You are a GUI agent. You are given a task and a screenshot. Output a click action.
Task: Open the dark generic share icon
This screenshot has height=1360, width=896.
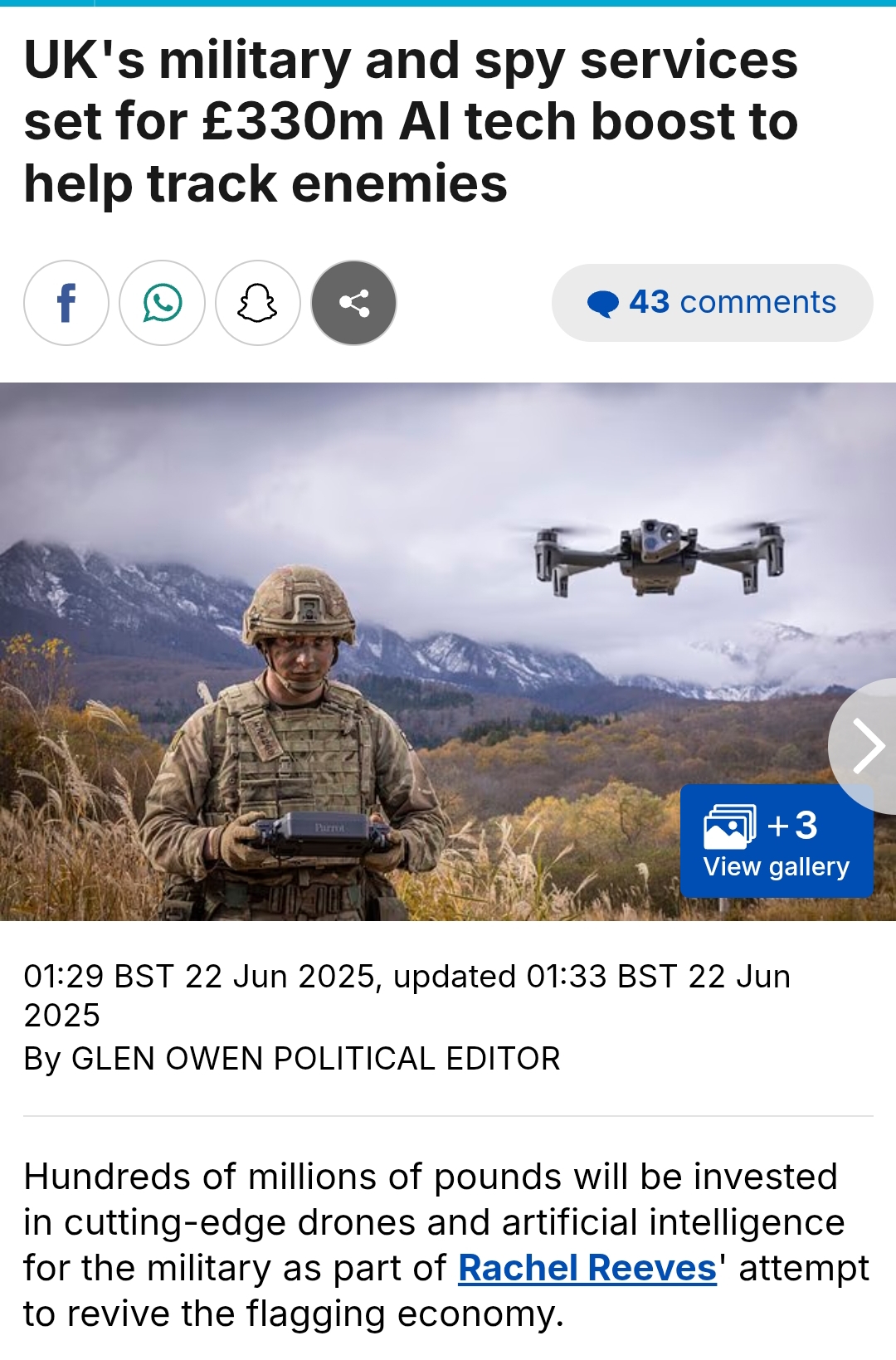coord(354,303)
